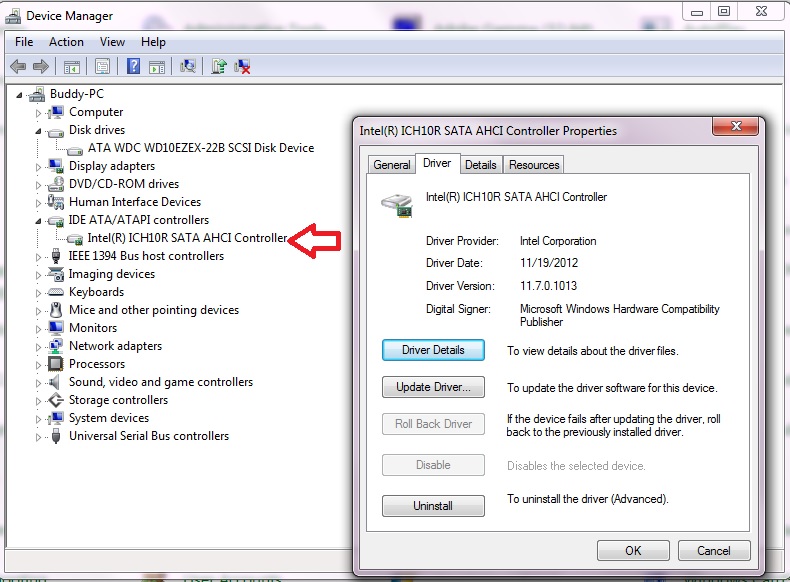Click the Uninstall button
This screenshot has height=582, width=790.
pyautogui.click(x=433, y=506)
